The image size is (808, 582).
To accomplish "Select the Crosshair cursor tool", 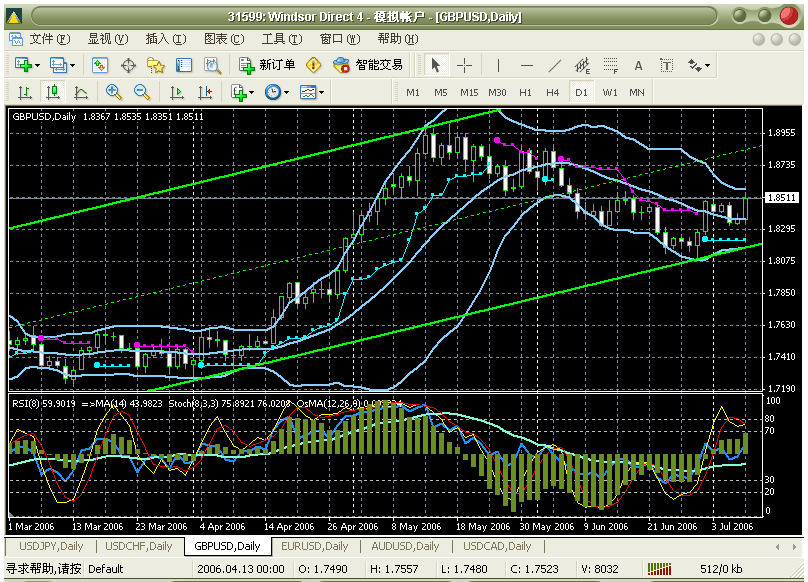I will (x=465, y=65).
